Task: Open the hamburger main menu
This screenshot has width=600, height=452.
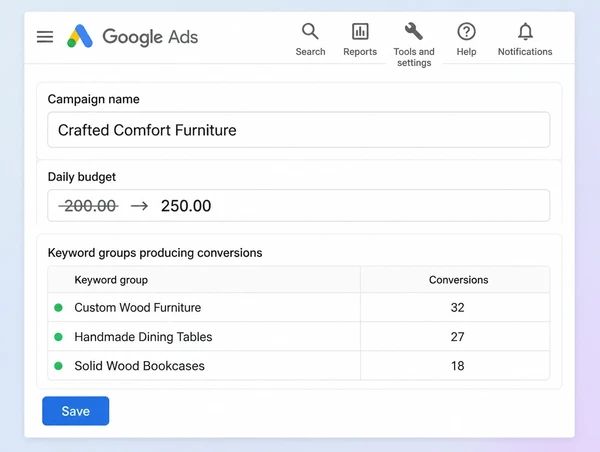Action: (x=45, y=37)
